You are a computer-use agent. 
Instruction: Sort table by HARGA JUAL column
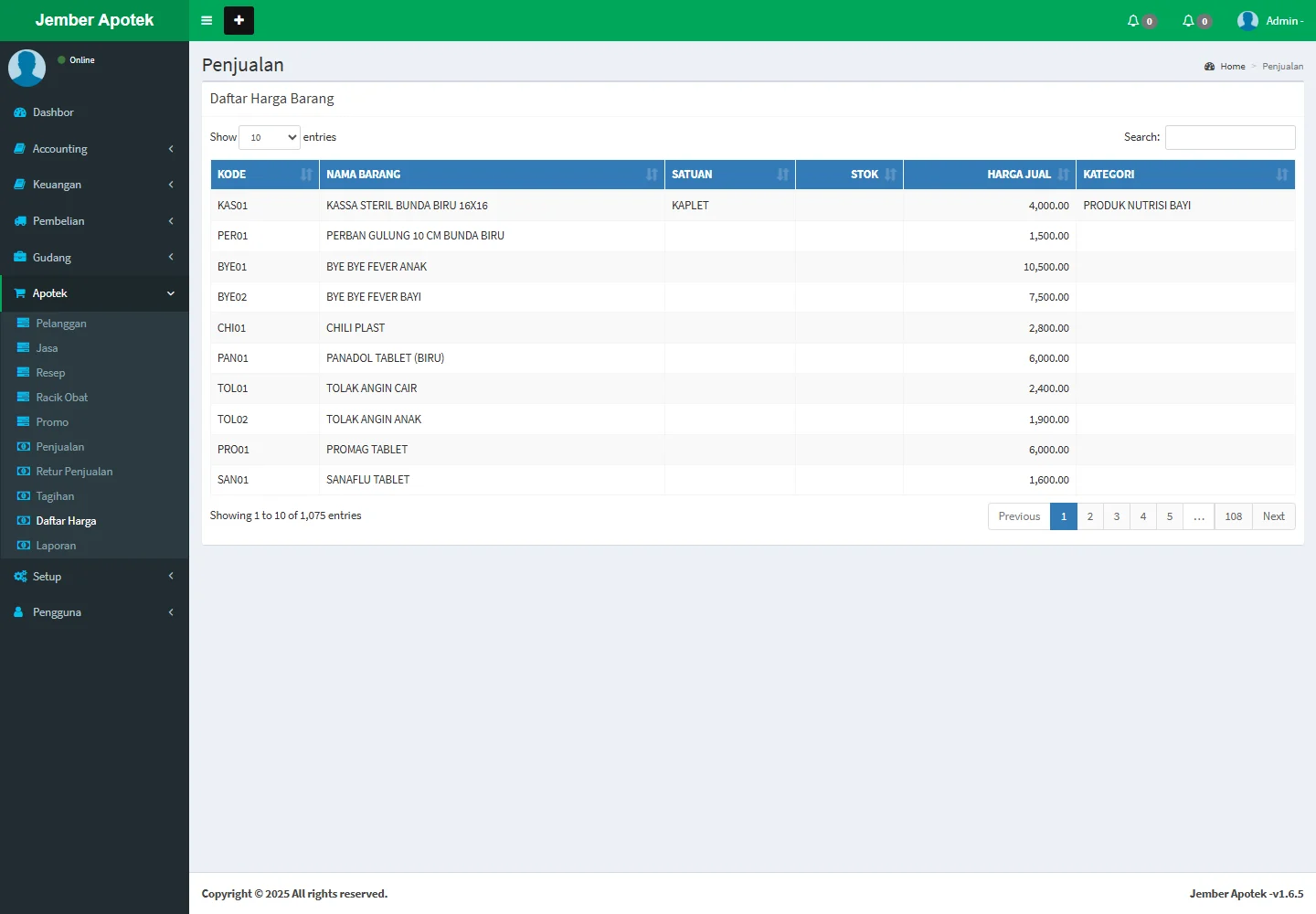(1018, 175)
